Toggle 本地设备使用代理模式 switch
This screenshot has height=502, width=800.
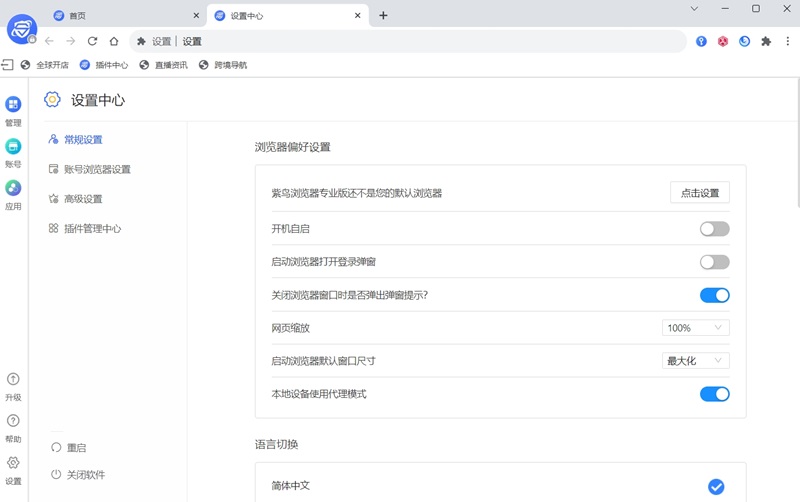tap(714, 394)
